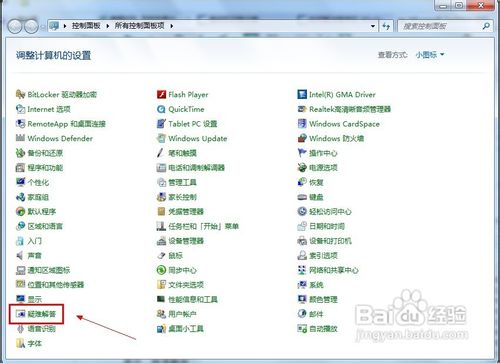Launch Windows Defender icon
The image size is (500, 363).
pyautogui.click(x=20, y=138)
